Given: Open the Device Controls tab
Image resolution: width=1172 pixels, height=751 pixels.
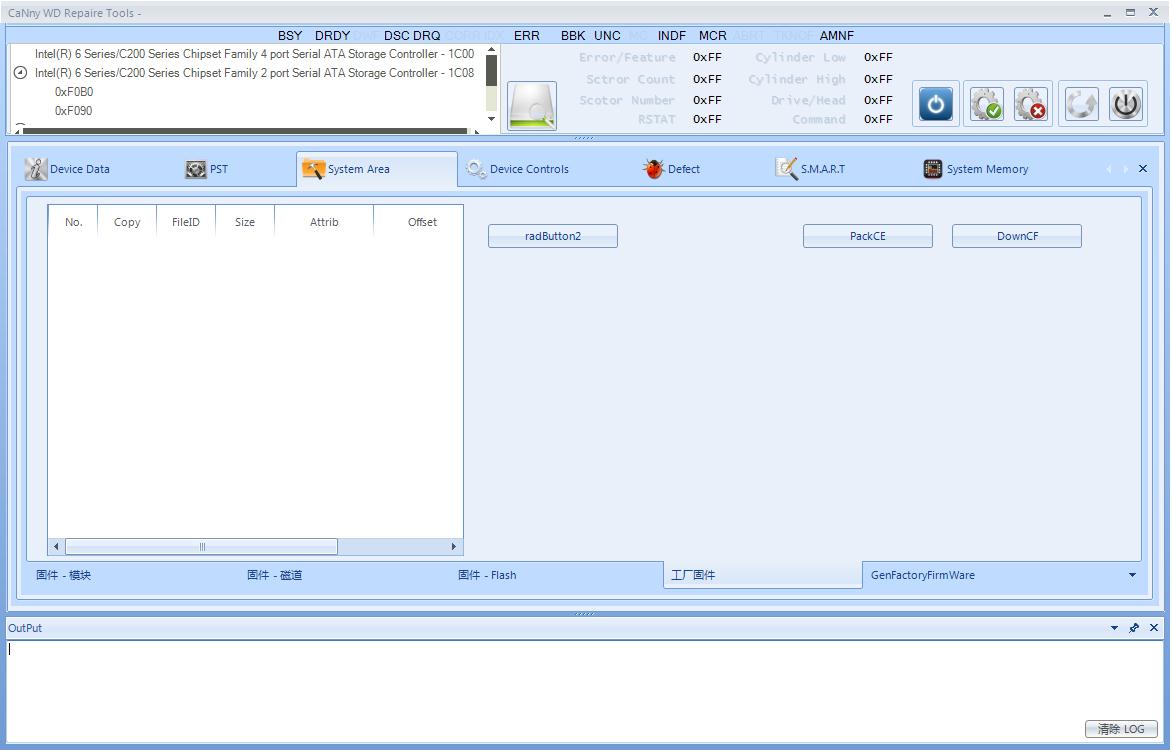Looking at the screenshot, I should point(518,169).
